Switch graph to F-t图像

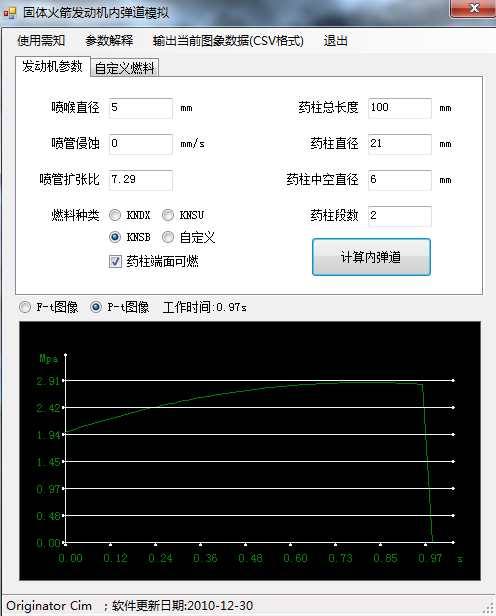[25, 307]
